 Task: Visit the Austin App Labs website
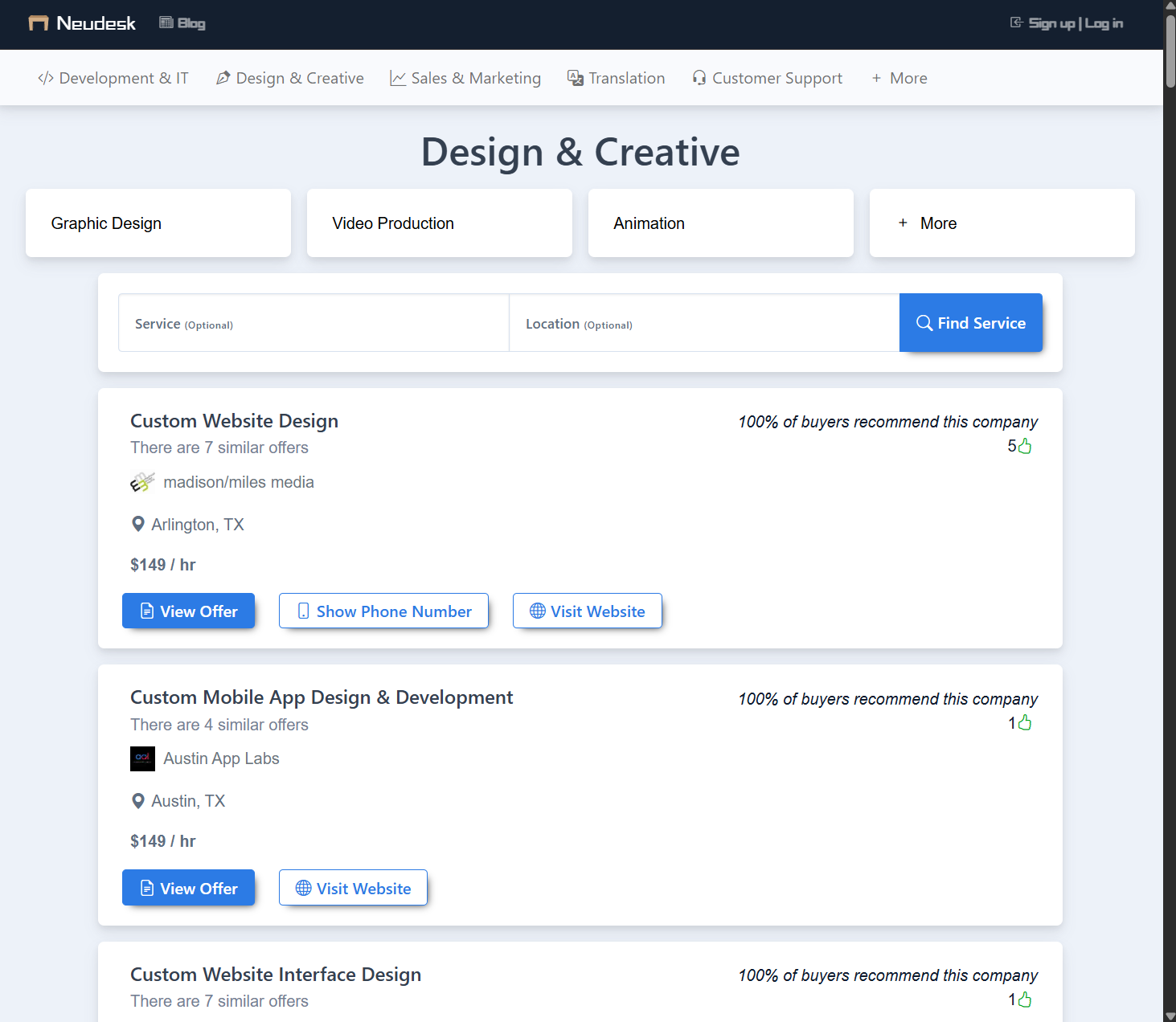[x=353, y=887]
